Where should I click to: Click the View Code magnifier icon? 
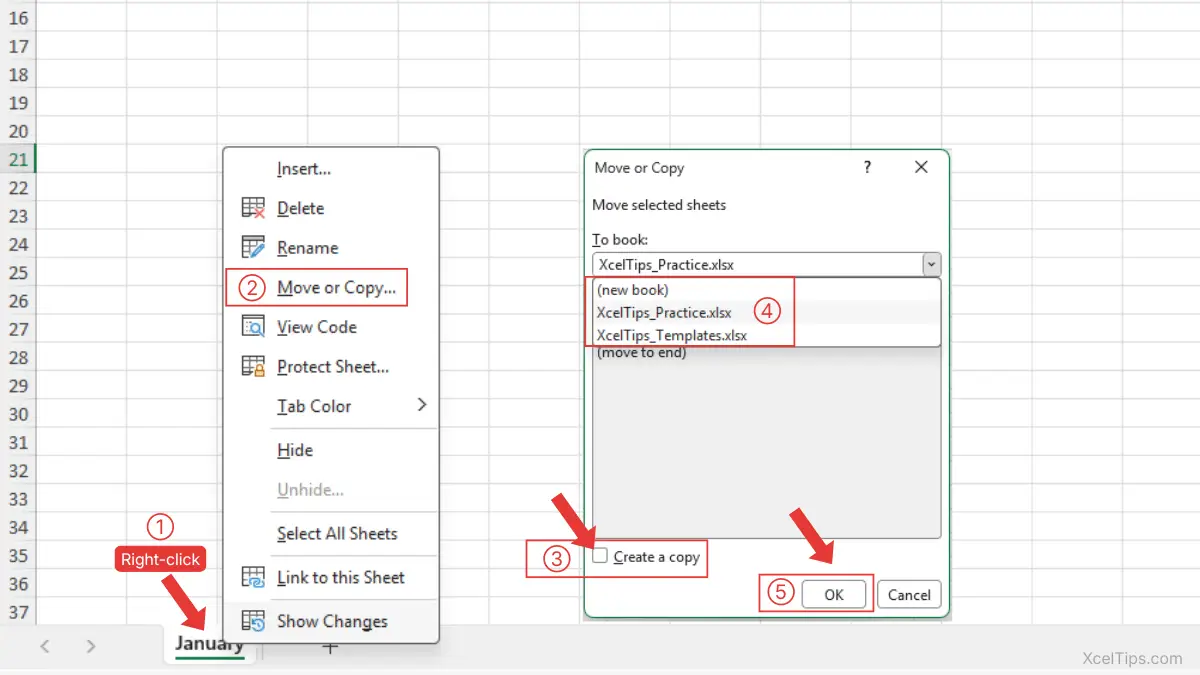[253, 327]
